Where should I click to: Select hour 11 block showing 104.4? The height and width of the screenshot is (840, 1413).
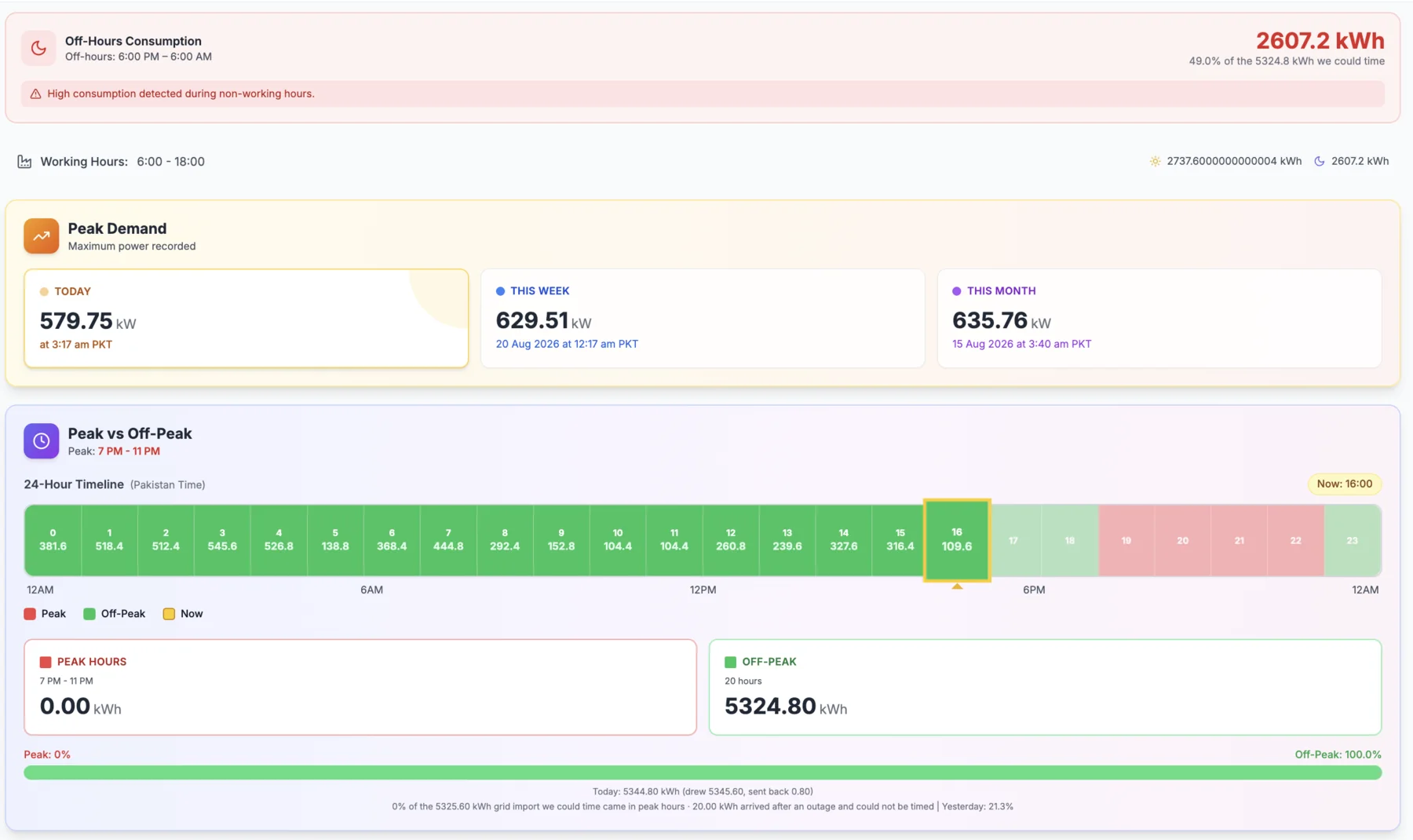(x=674, y=540)
